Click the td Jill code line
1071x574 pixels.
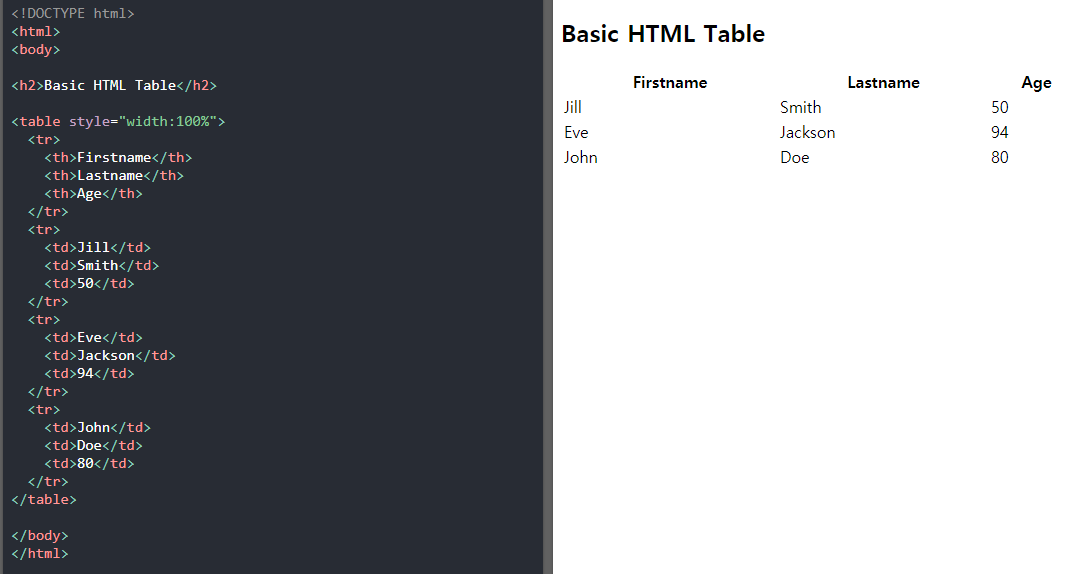click(x=98, y=247)
